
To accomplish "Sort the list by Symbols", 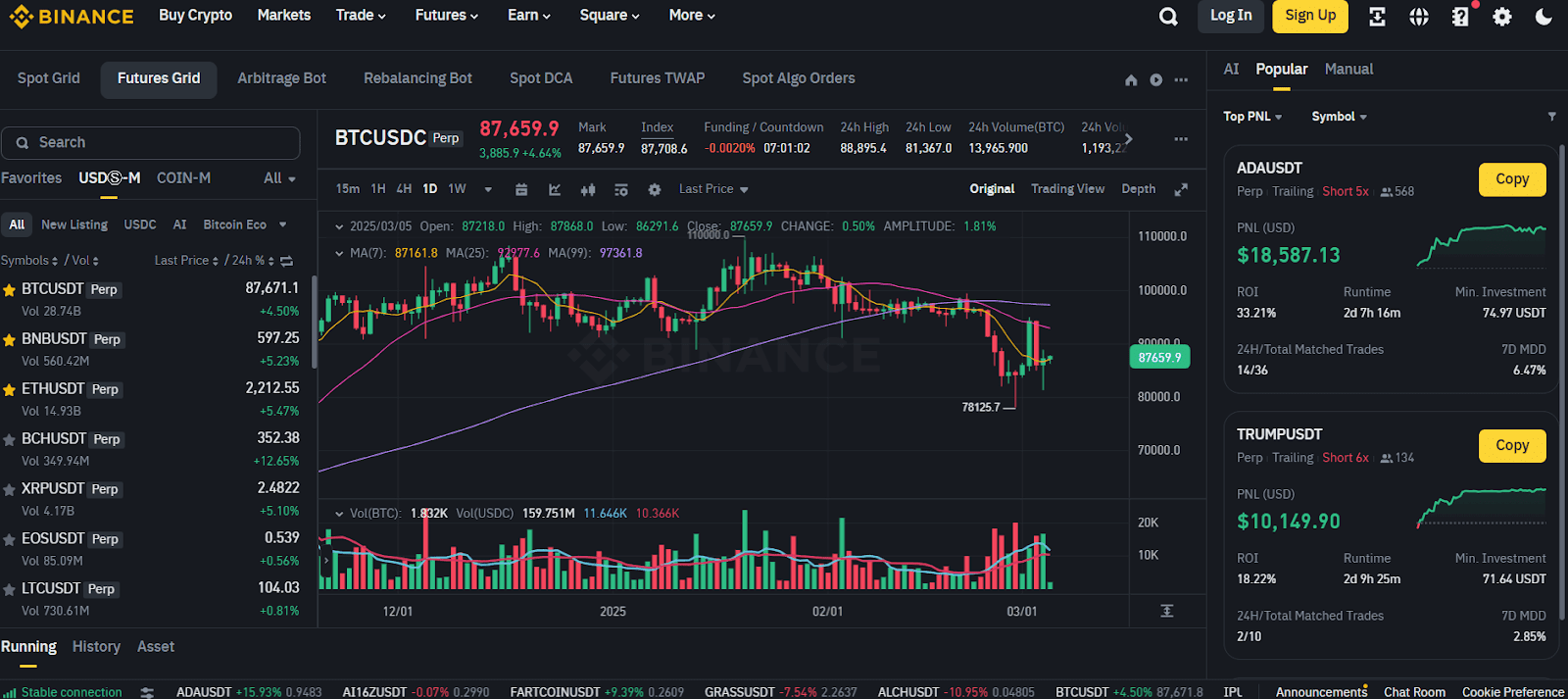I will pos(29,261).
